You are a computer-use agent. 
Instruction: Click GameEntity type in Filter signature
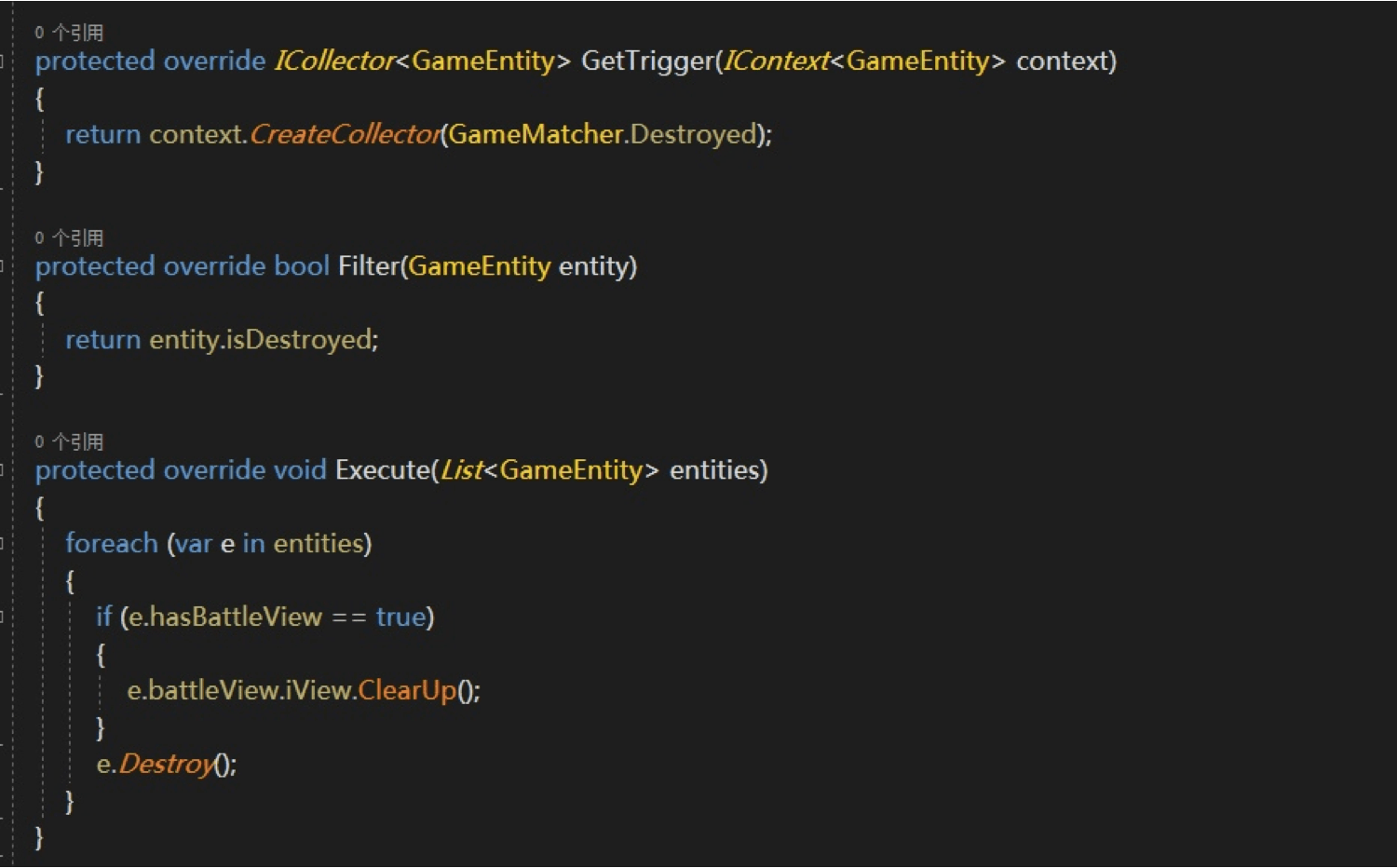pyautogui.click(x=480, y=266)
